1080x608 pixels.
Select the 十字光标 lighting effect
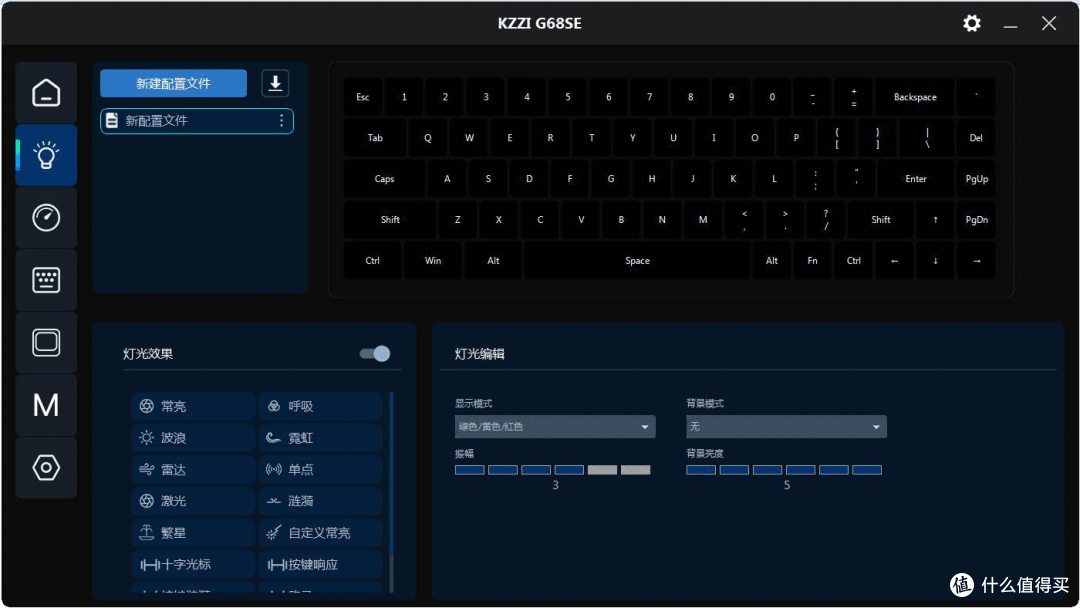click(193, 565)
